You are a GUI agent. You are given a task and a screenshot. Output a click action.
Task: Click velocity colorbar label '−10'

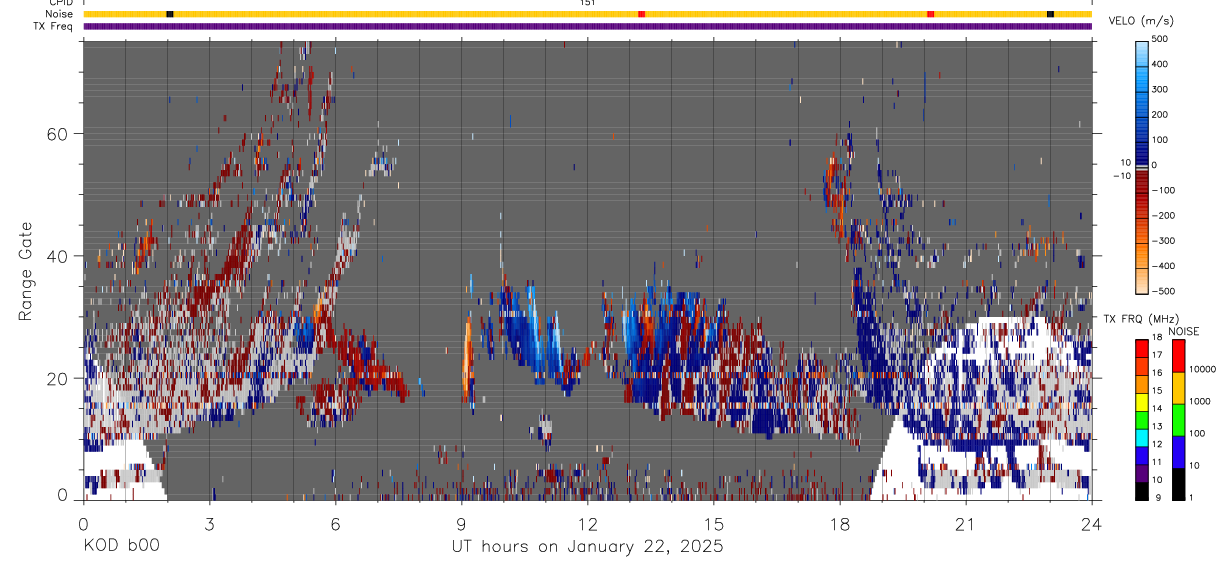(1122, 175)
